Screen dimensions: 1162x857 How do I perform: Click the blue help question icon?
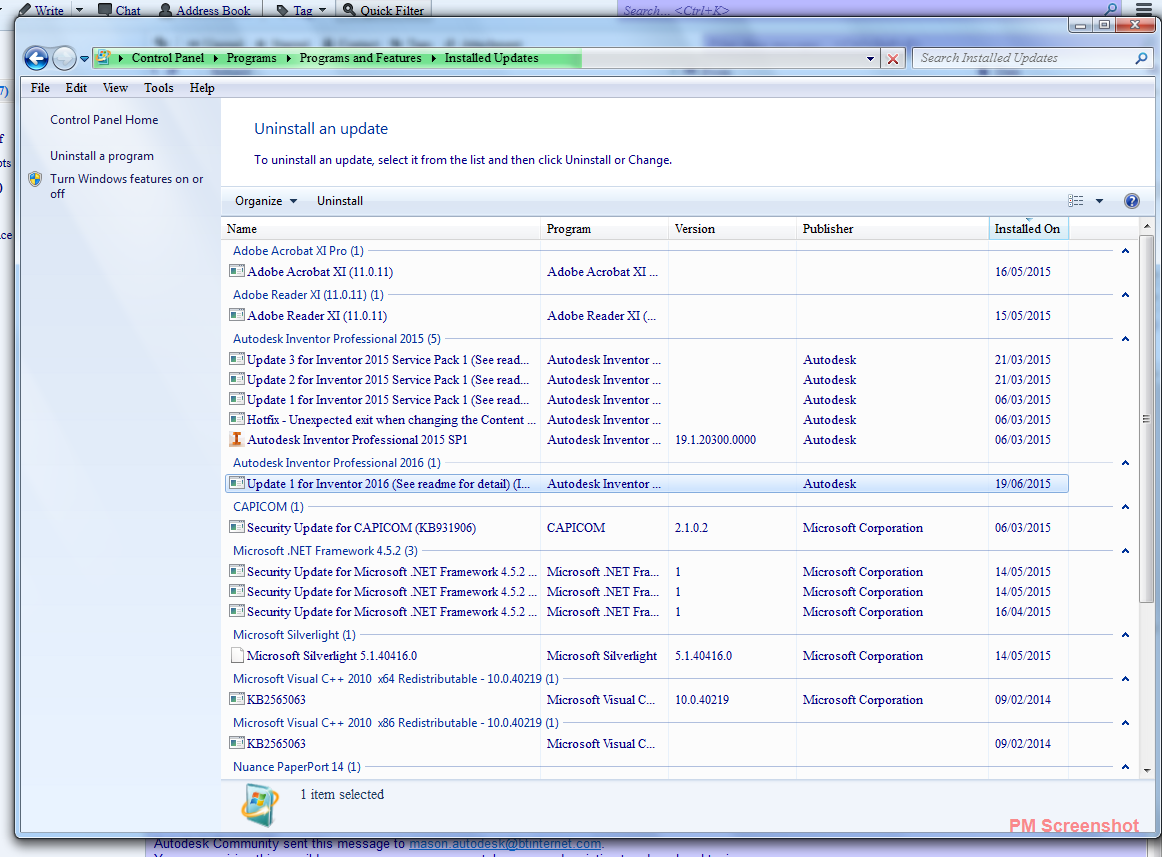(1132, 201)
